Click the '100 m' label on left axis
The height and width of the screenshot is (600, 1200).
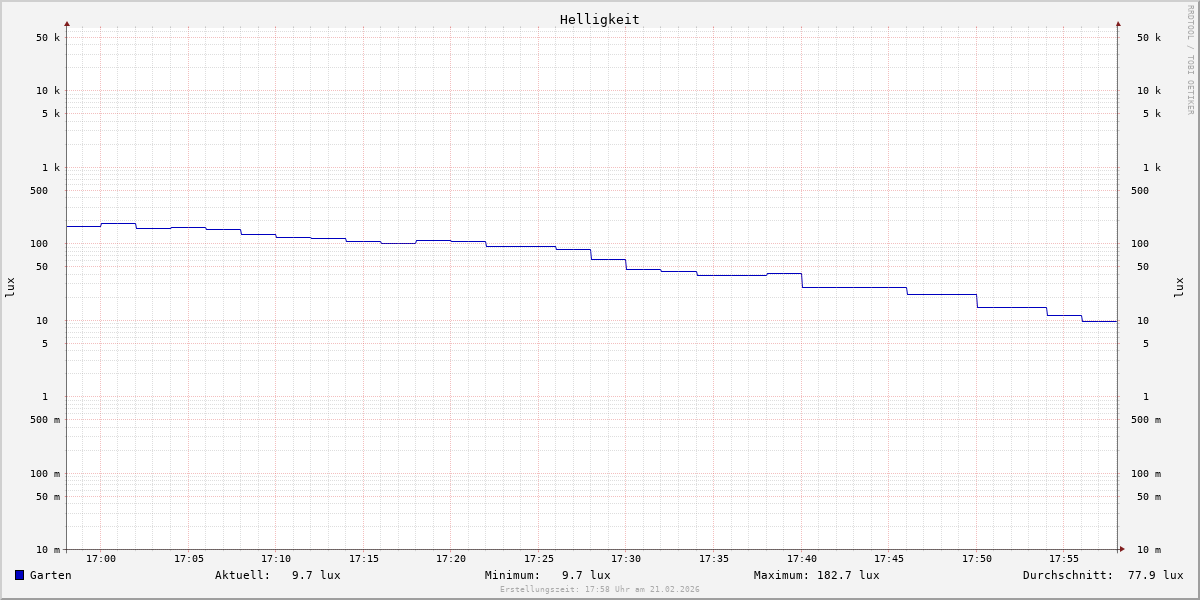45,473
